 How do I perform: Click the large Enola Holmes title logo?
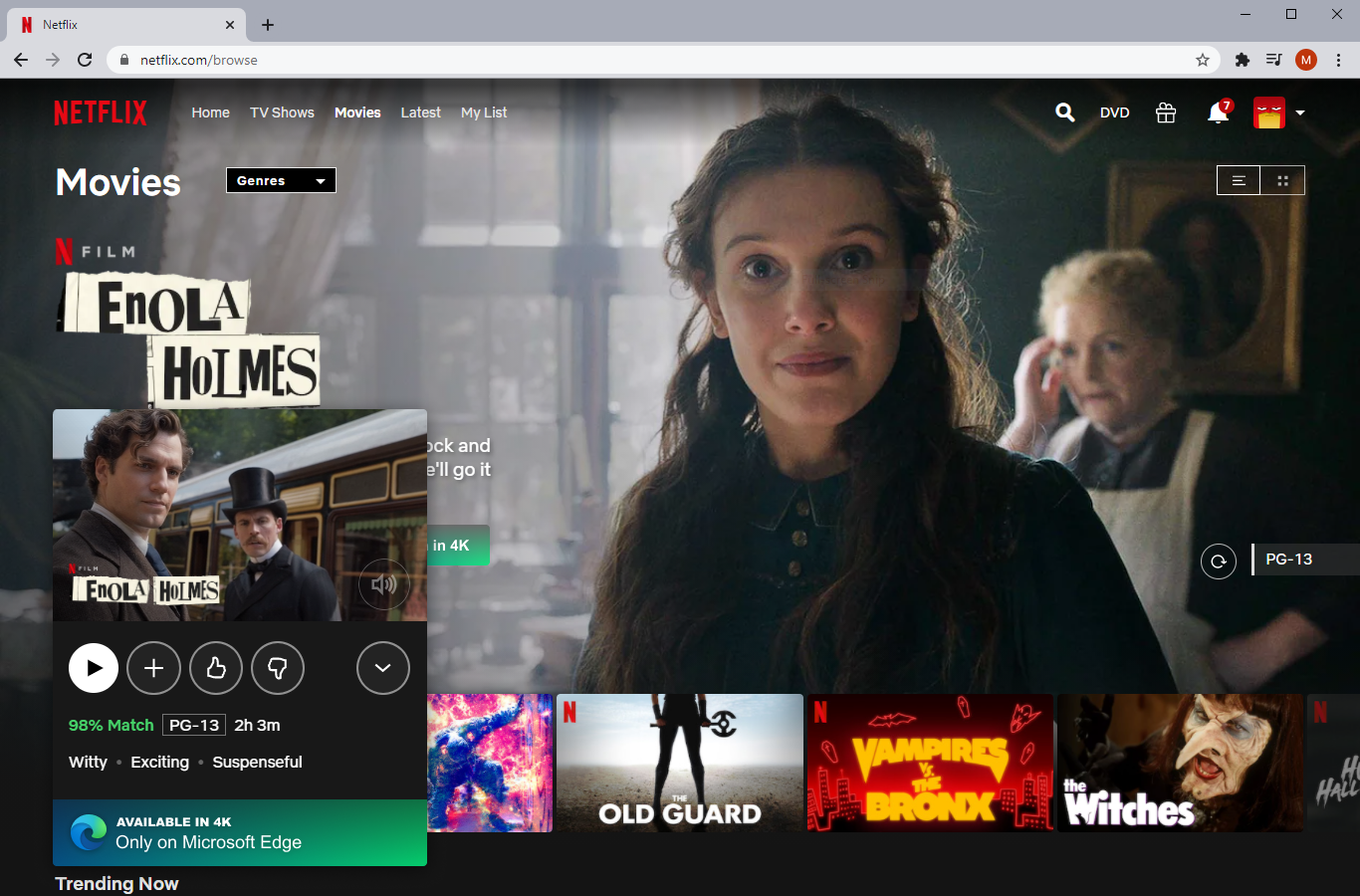(189, 340)
